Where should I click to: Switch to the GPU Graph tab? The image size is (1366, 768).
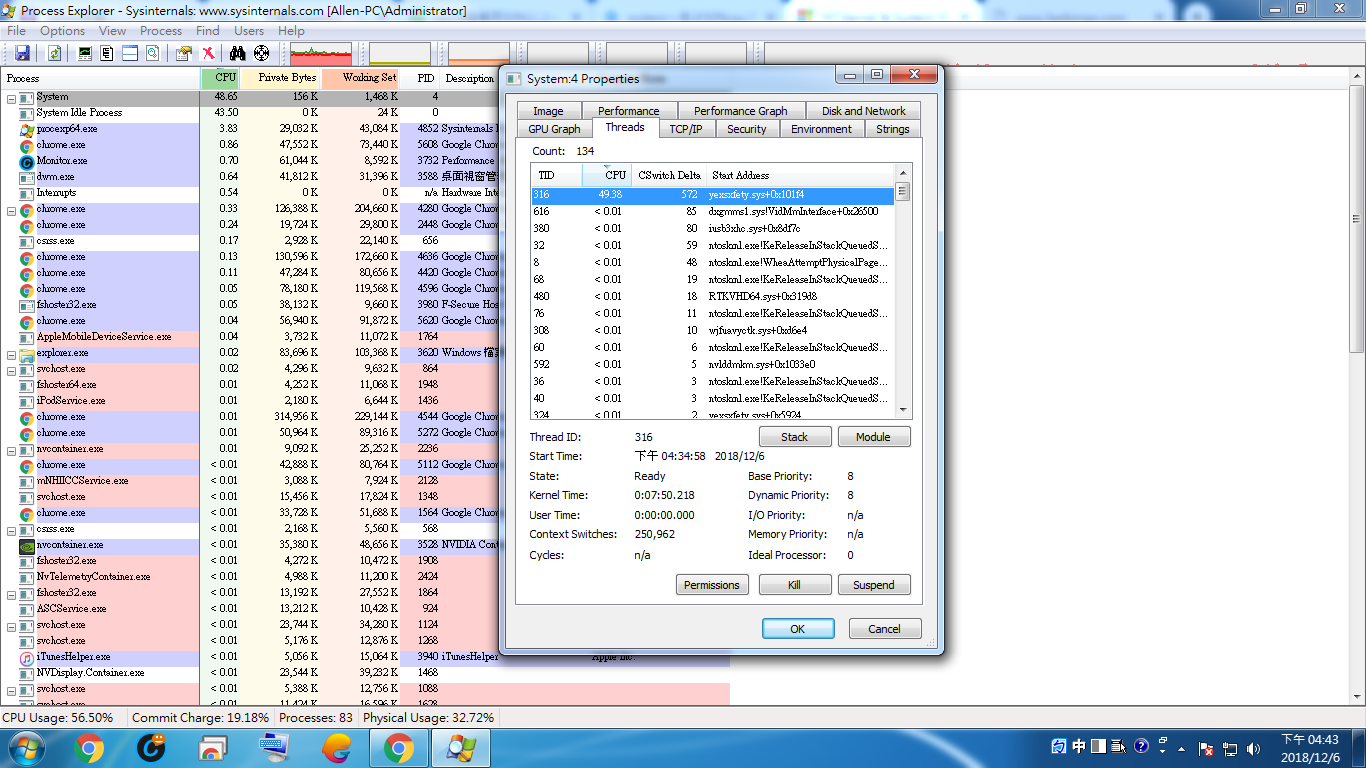pyautogui.click(x=554, y=129)
